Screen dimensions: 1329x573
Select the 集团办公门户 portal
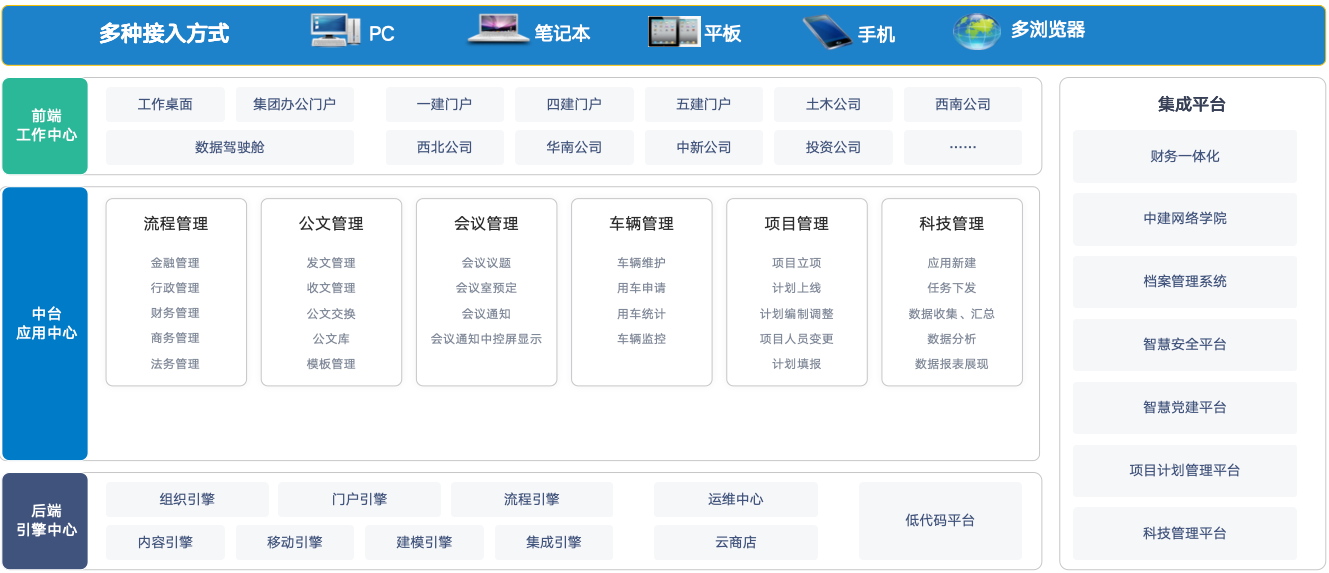pyautogui.click(x=295, y=104)
